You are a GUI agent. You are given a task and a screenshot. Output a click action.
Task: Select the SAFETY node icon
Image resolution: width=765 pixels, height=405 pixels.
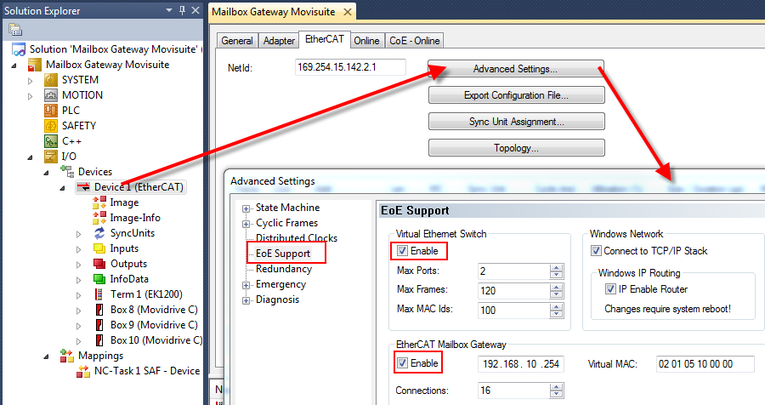coord(51,125)
